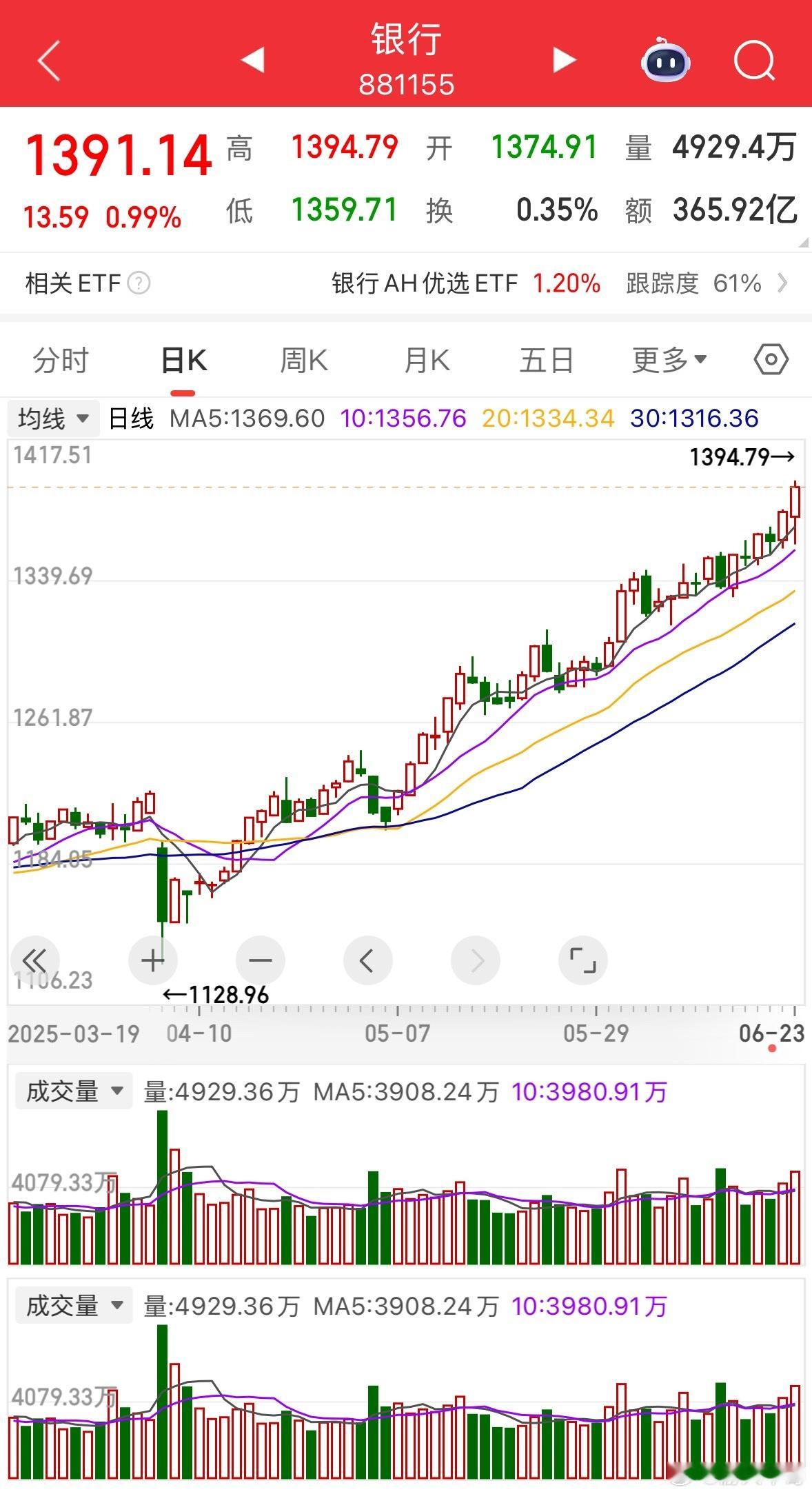Screen dimensions: 812x1494
Task: Tap the 06-23 date marker
Action: pyautogui.click(x=772, y=1033)
